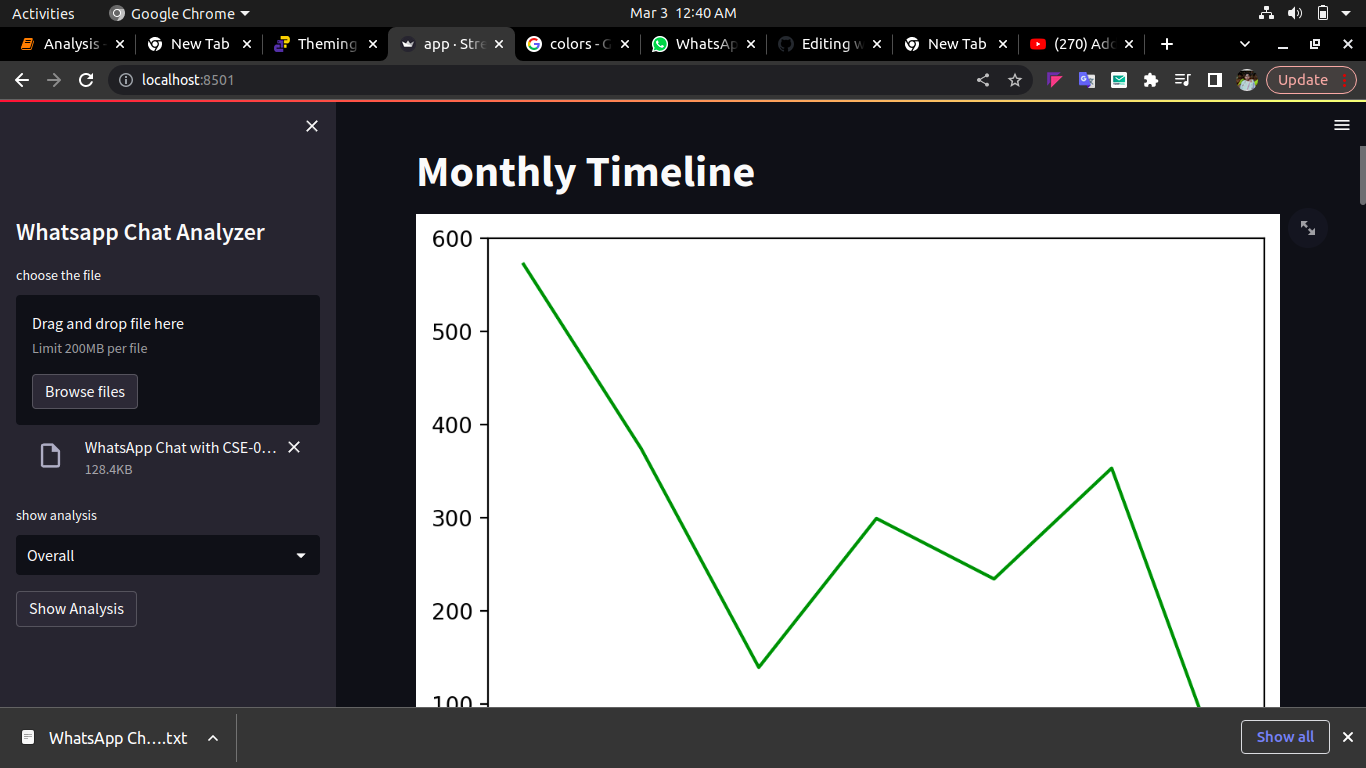Open the Google Translate extension
The height and width of the screenshot is (768, 1366).
click(1087, 80)
